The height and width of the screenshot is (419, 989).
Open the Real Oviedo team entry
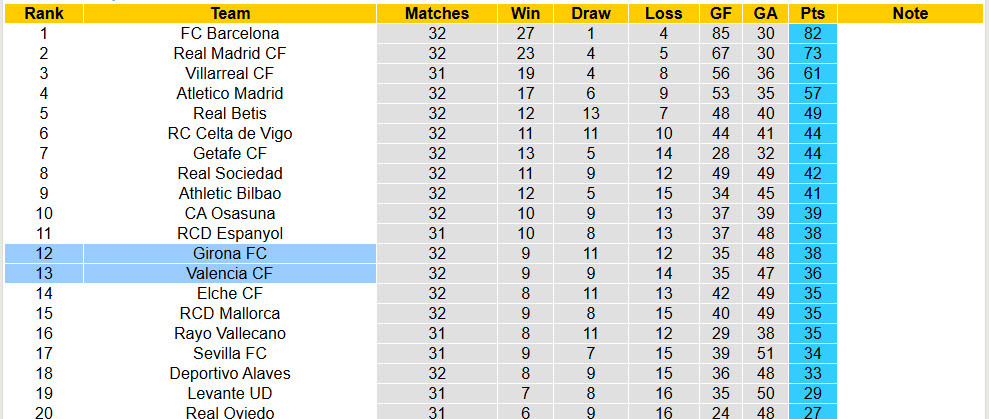point(230,413)
